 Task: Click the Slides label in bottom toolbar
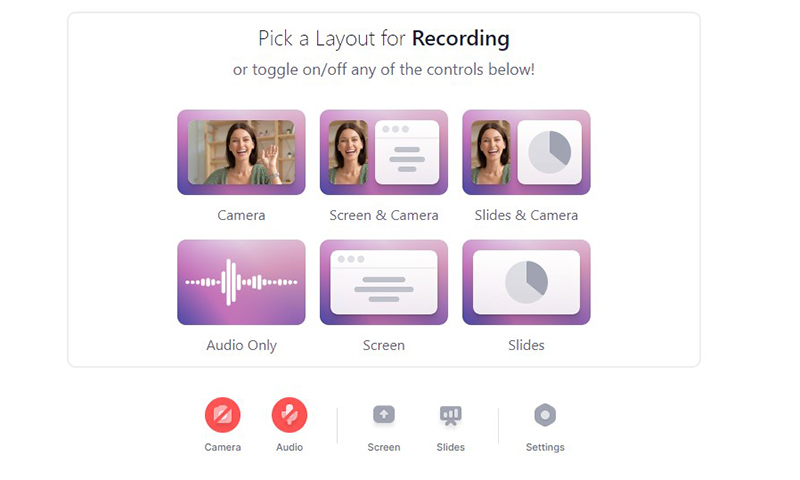tap(451, 447)
